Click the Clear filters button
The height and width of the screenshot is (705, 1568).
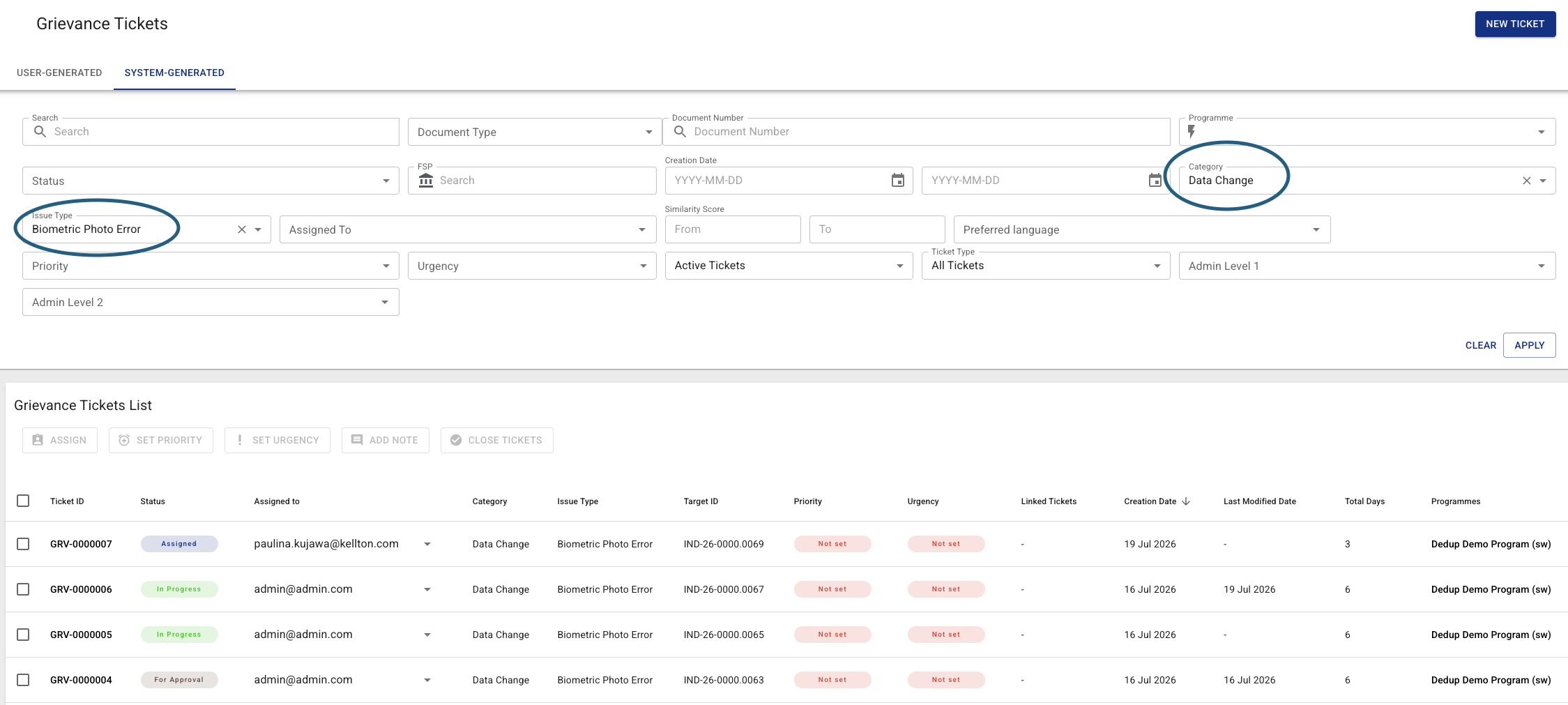[x=1481, y=345]
